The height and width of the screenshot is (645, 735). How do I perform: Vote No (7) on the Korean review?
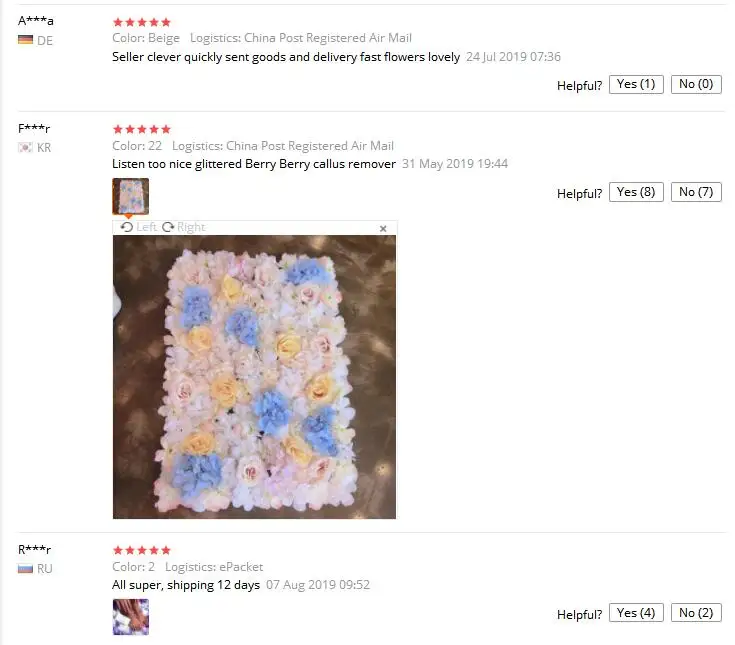[696, 192]
